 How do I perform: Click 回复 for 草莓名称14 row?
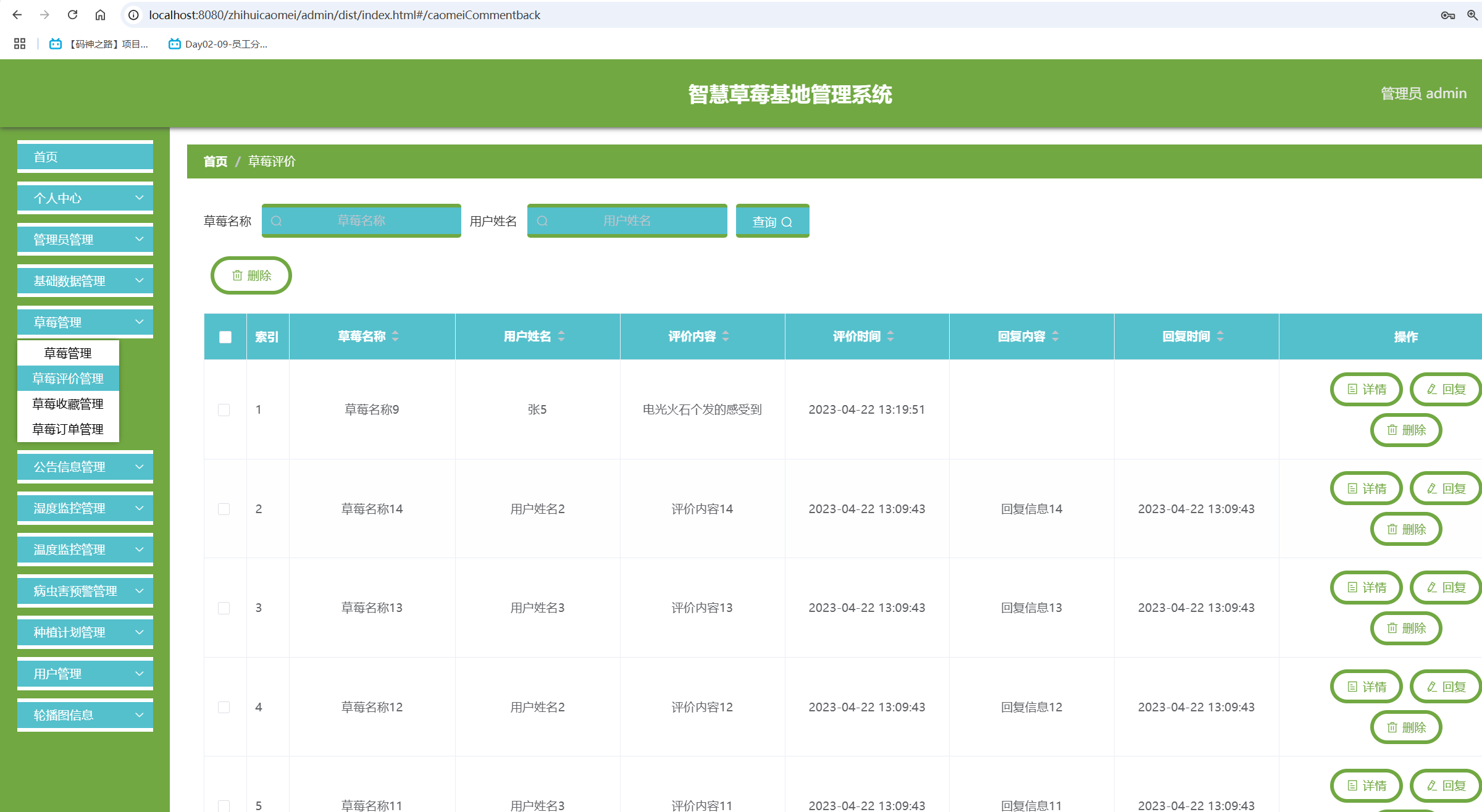(x=1446, y=488)
